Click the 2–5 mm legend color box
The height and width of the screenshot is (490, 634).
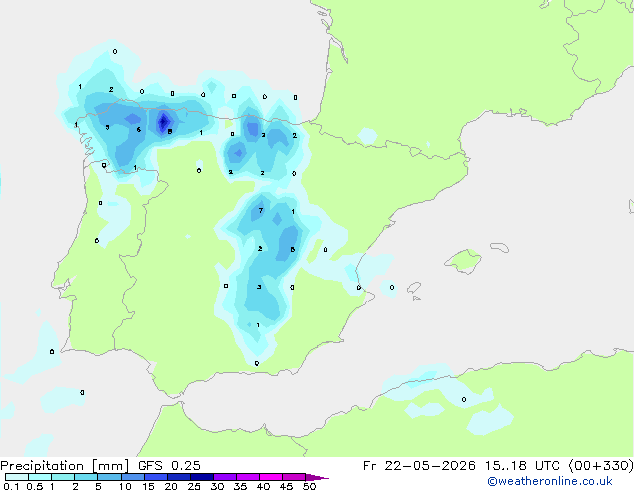click(86, 477)
